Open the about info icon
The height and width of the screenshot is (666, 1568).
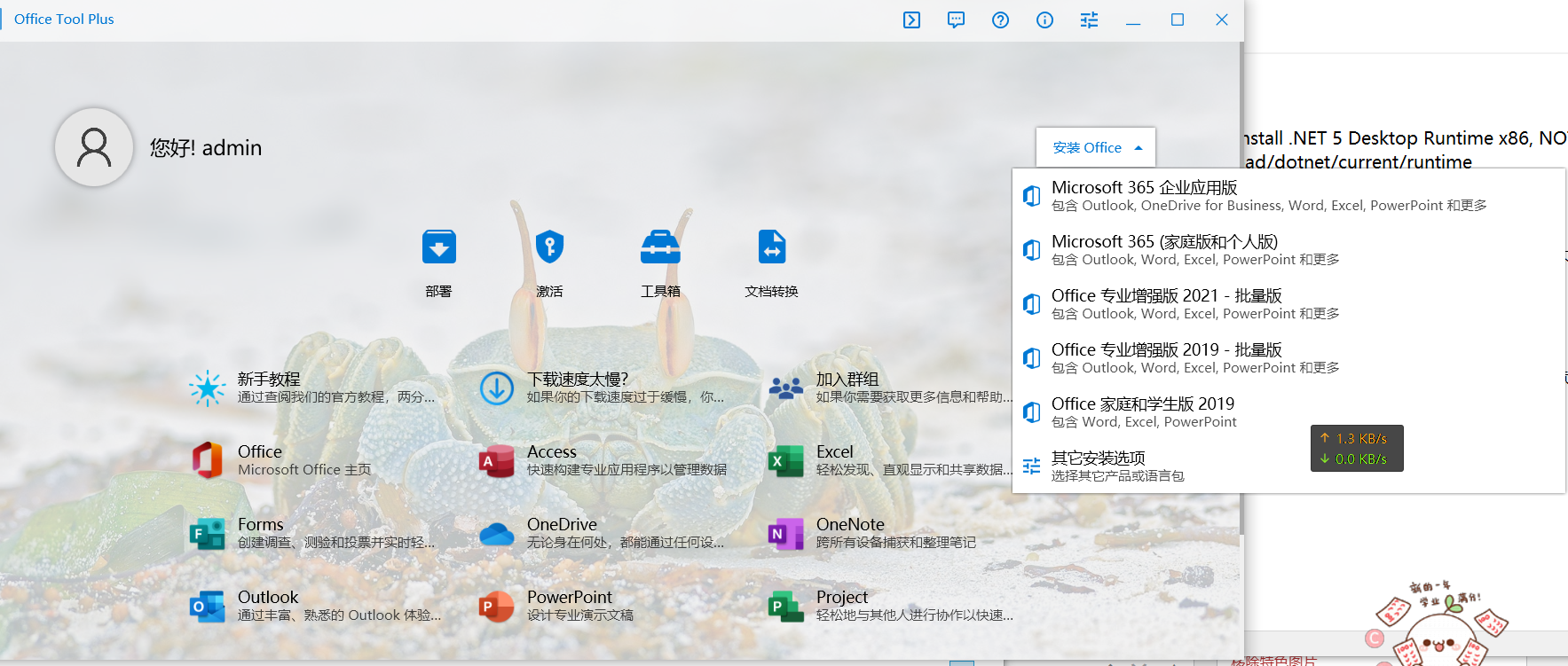tap(1044, 20)
